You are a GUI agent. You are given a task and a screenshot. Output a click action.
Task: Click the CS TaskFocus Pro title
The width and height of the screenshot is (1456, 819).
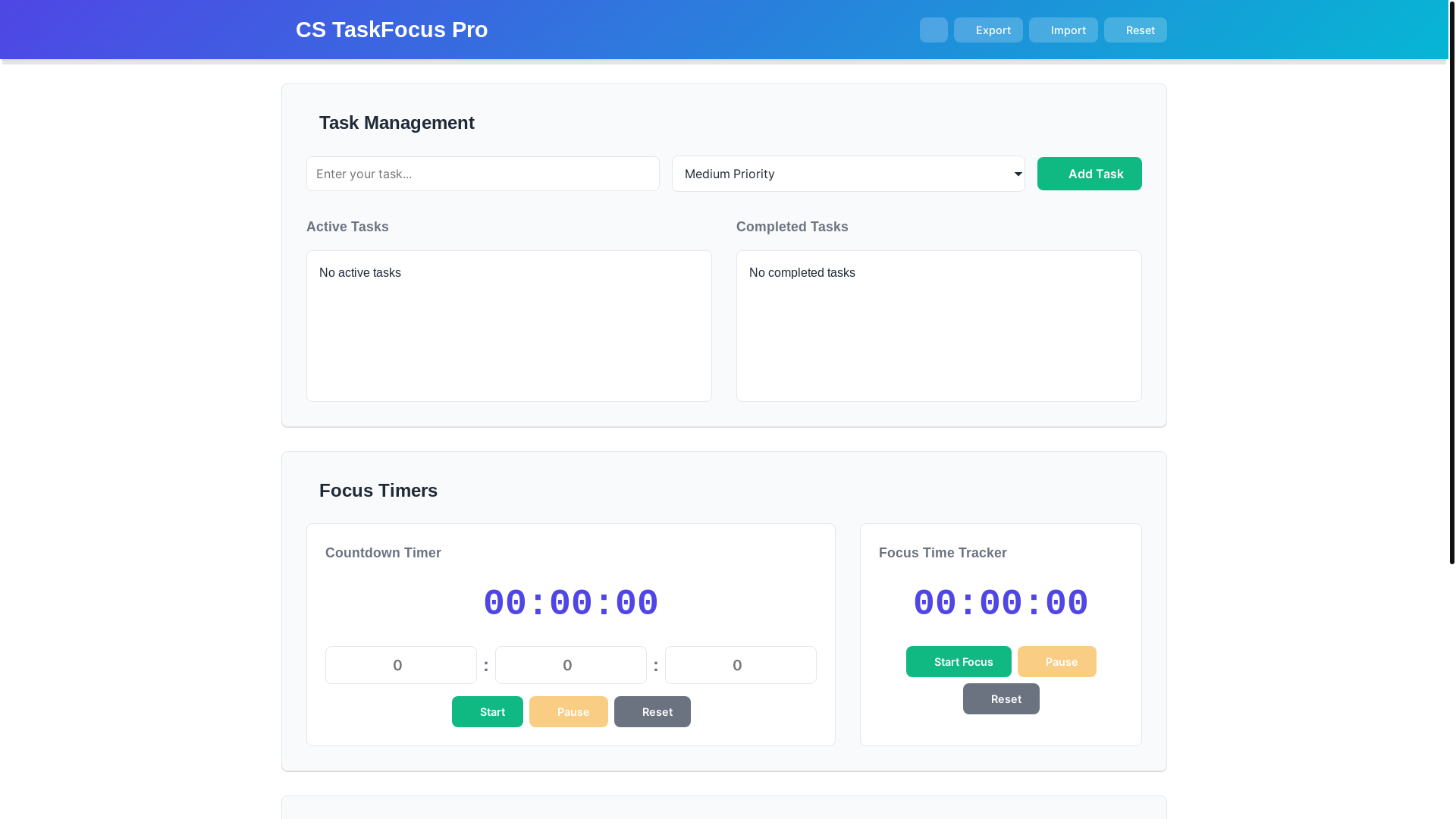click(x=391, y=30)
